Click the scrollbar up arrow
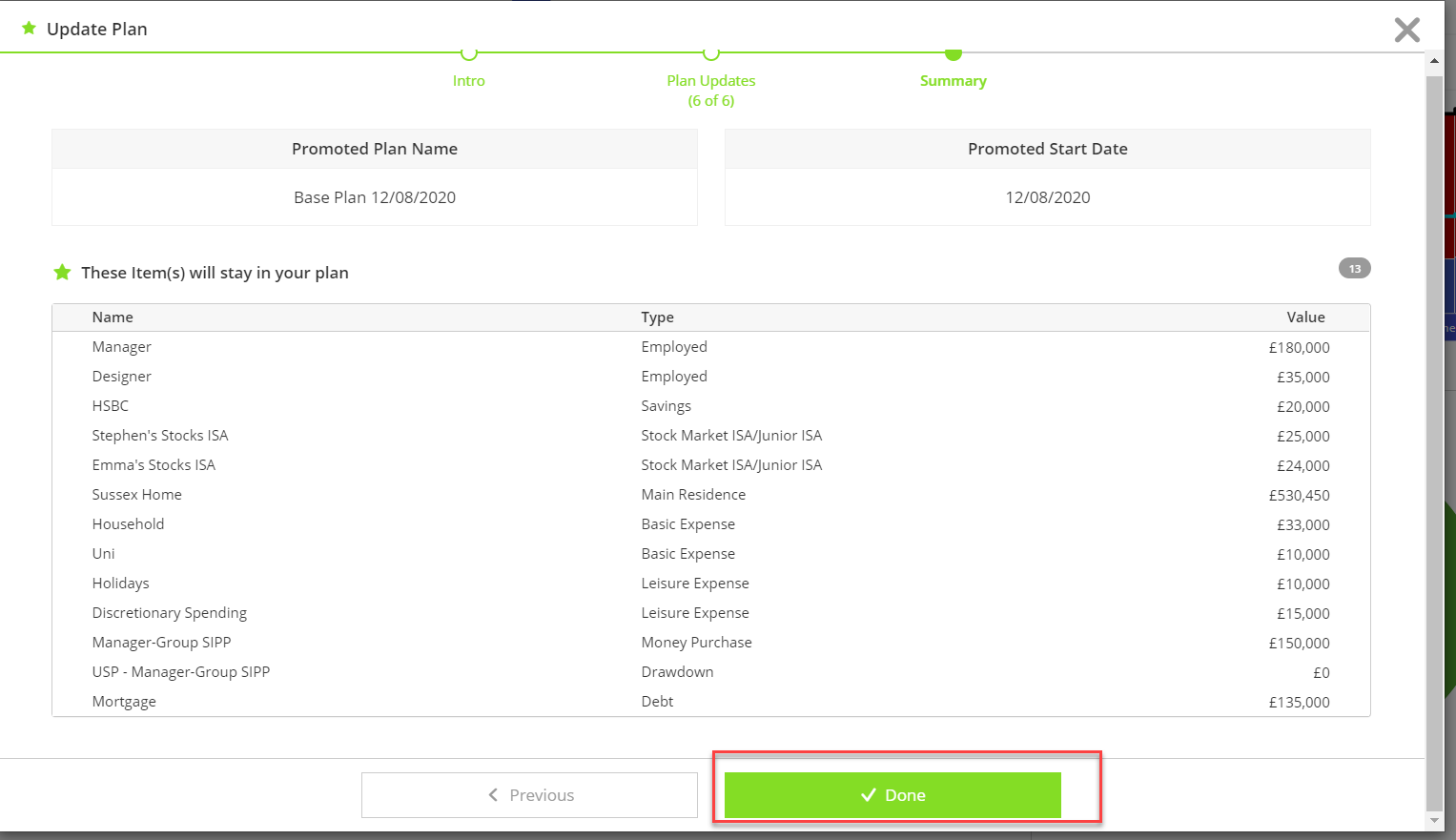The height and width of the screenshot is (840, 1456). click(x=1435, y=60)
